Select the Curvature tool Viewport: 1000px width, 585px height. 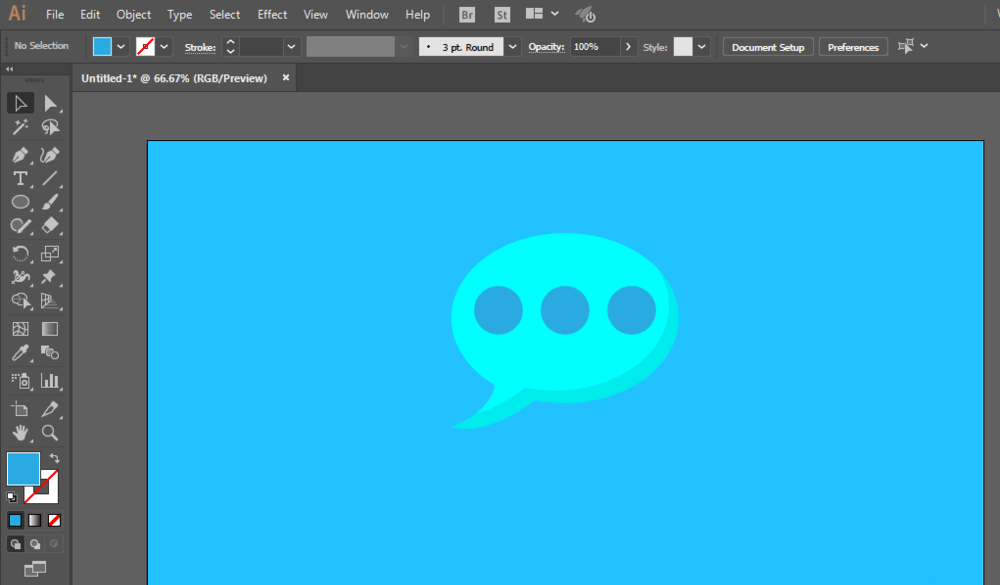pos(50,155)
